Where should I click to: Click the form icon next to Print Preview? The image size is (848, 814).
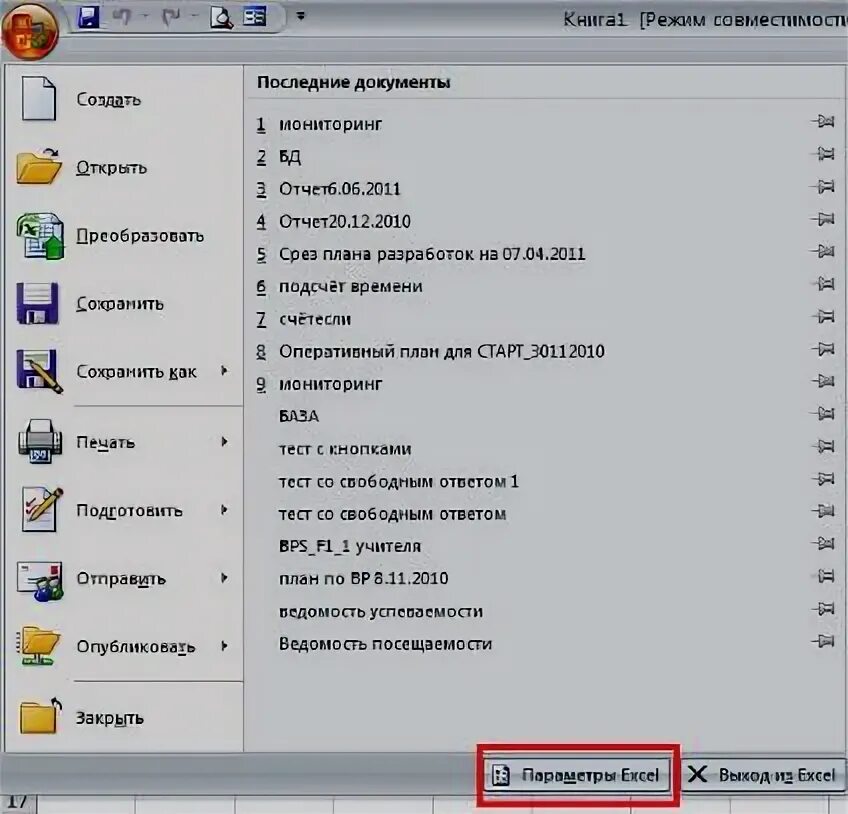(255, 17)
